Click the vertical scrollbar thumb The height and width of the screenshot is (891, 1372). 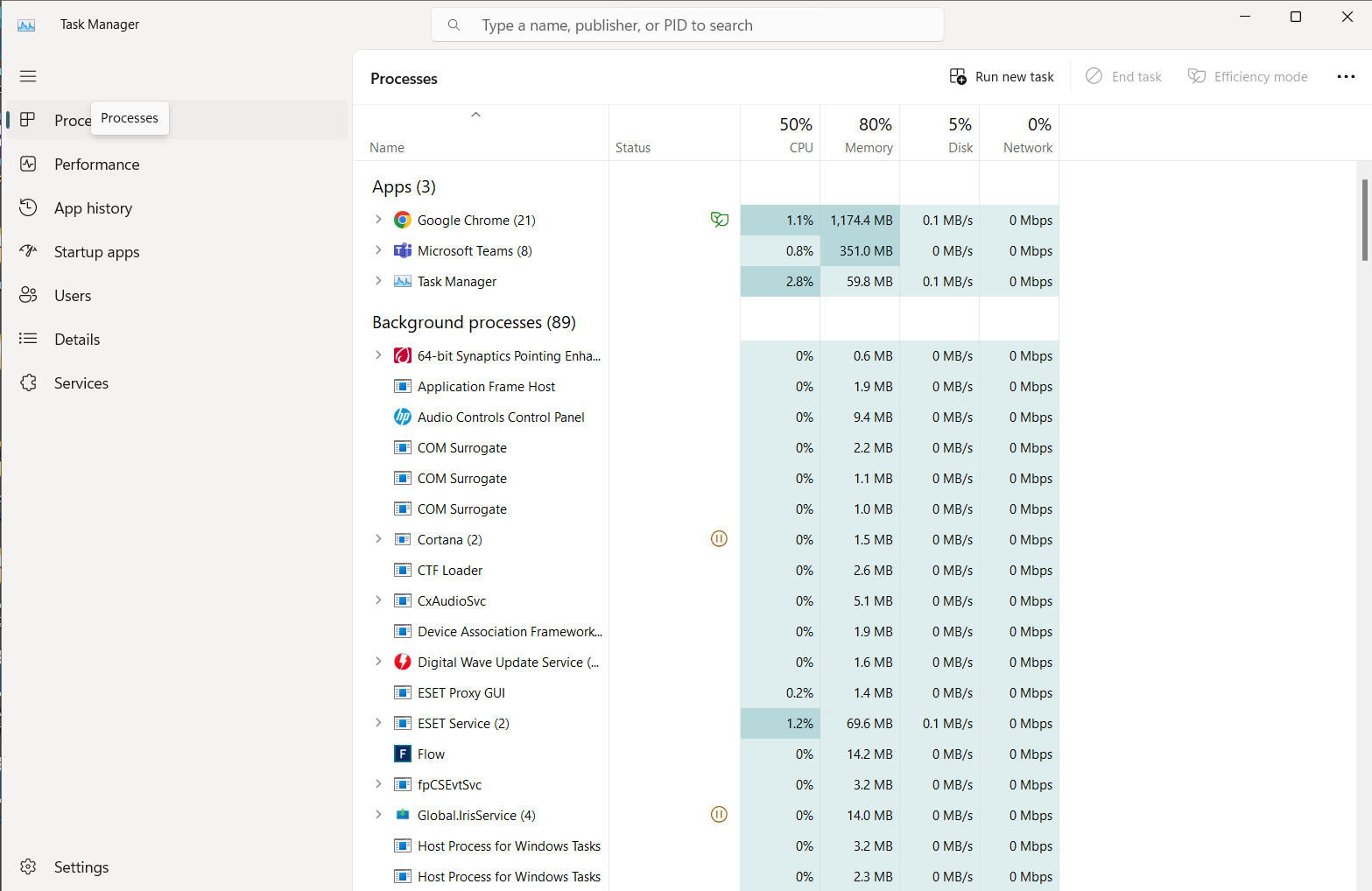[1364, 220]
